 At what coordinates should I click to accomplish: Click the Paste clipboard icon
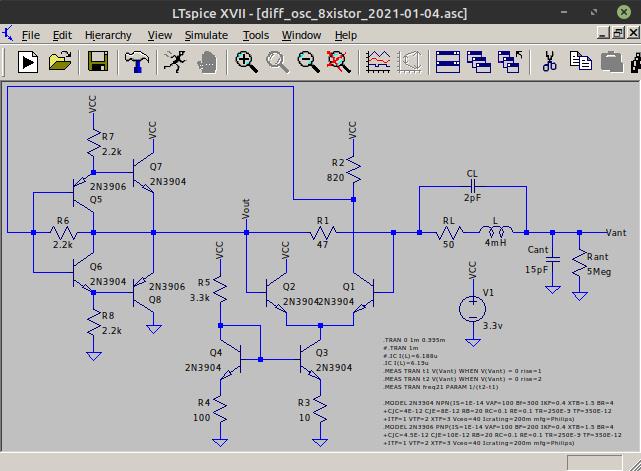(x=612, y=62)
